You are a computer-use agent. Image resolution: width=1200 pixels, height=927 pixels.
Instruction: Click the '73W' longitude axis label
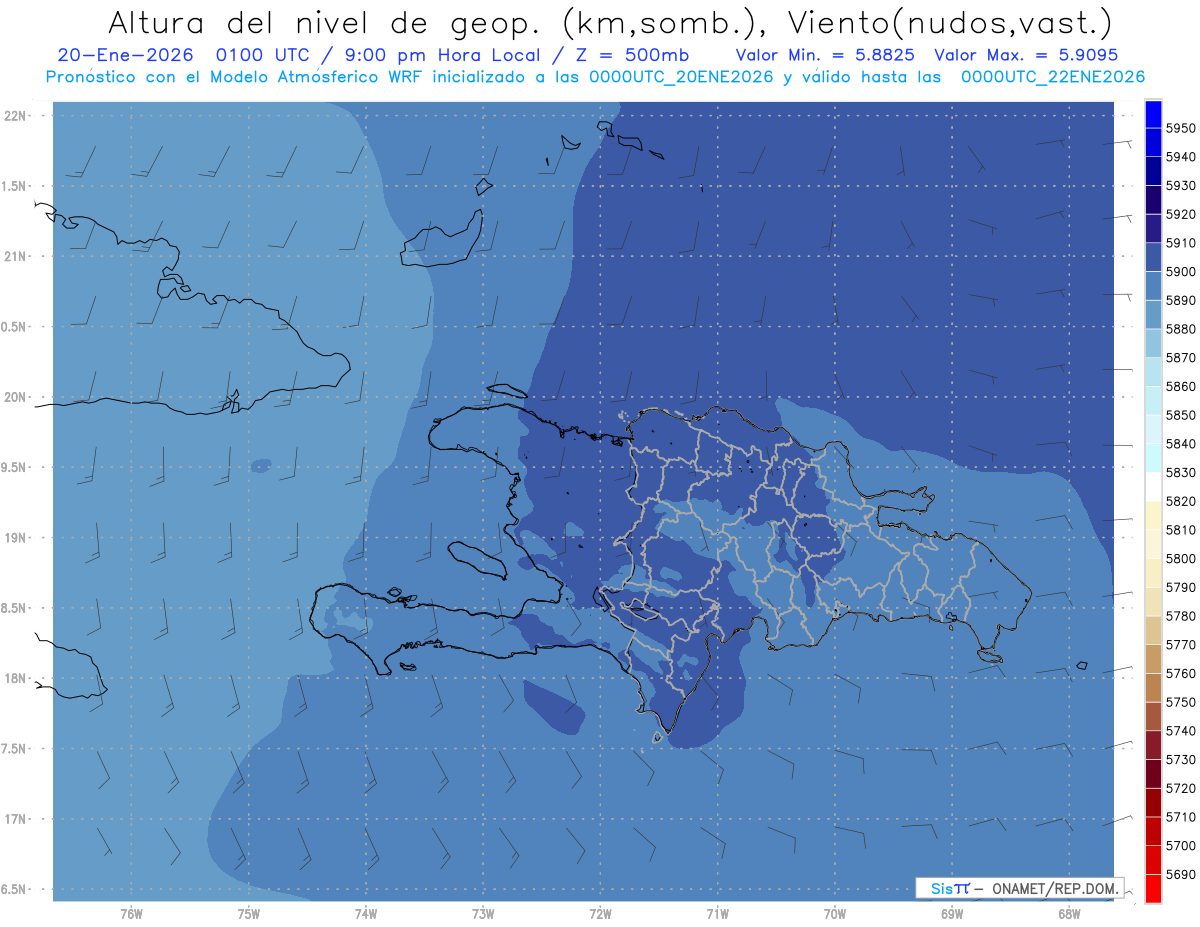tap(483, 913)
